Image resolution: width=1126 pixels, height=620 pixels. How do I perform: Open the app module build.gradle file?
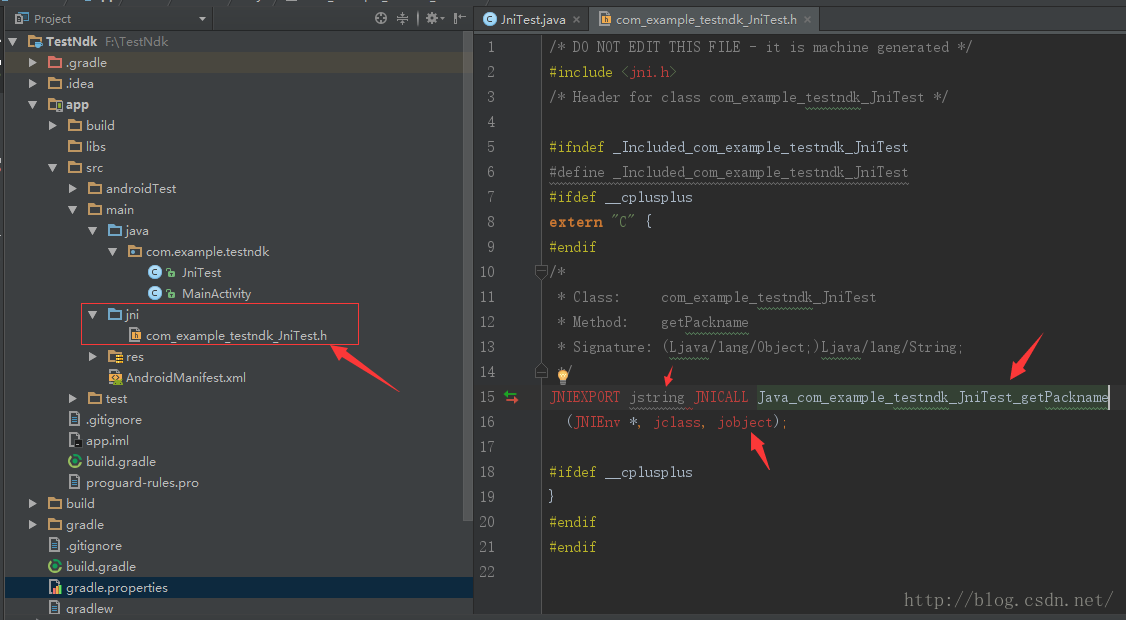(x=120, y=461)
